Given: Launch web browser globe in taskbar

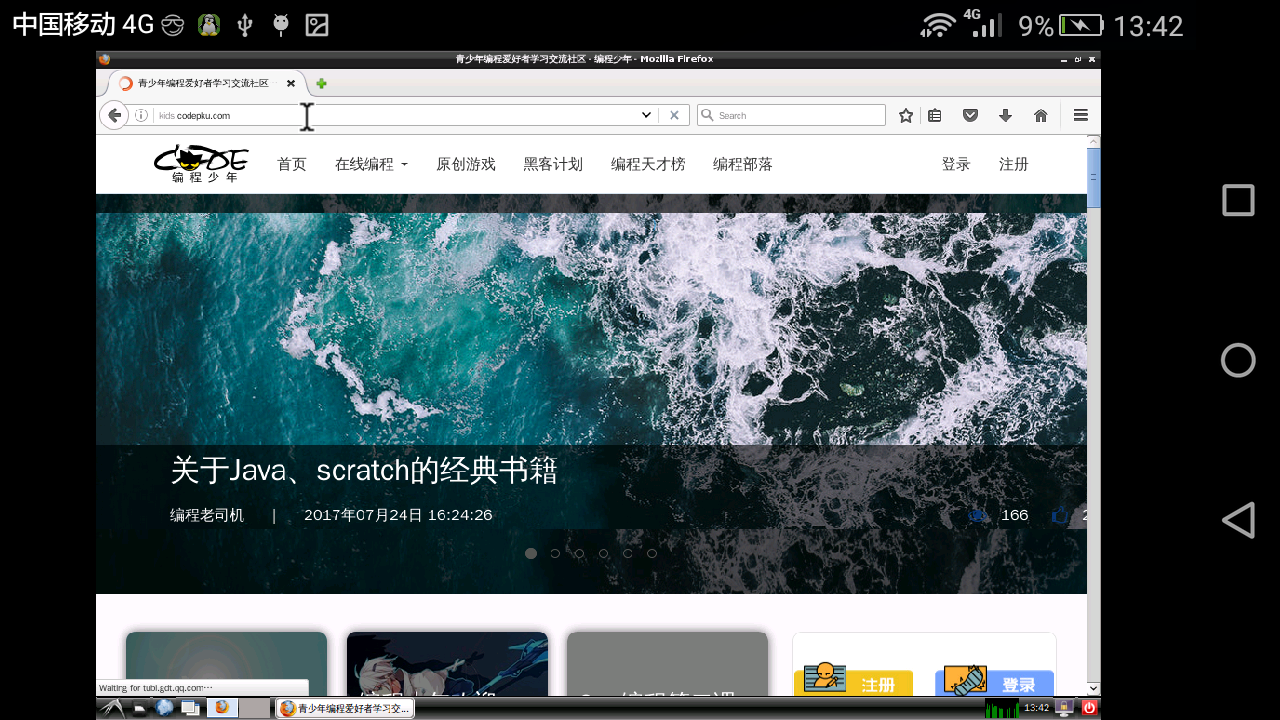Looking at the screenshot, I should tap(165, 708).
